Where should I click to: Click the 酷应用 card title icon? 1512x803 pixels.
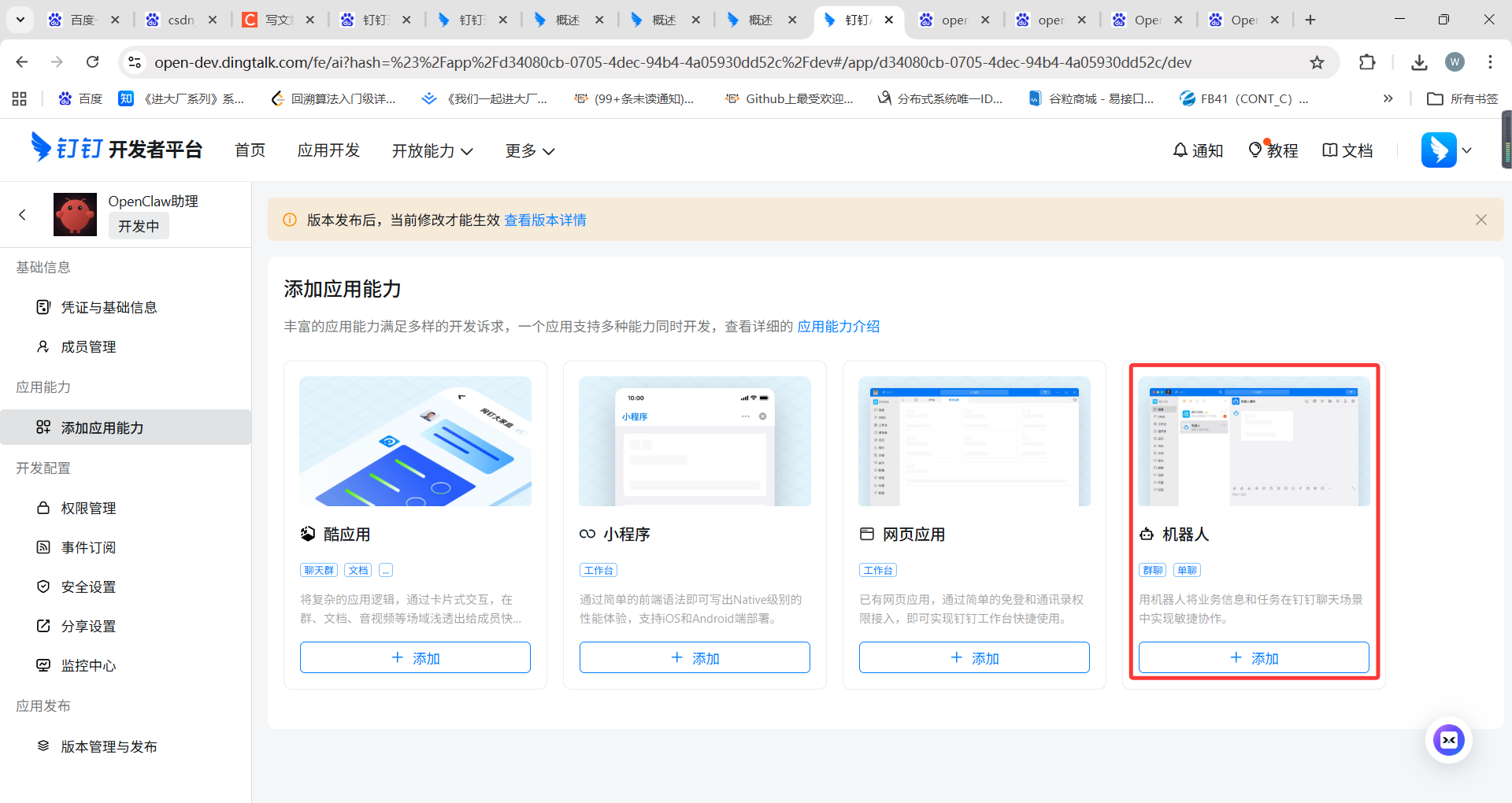308,534
